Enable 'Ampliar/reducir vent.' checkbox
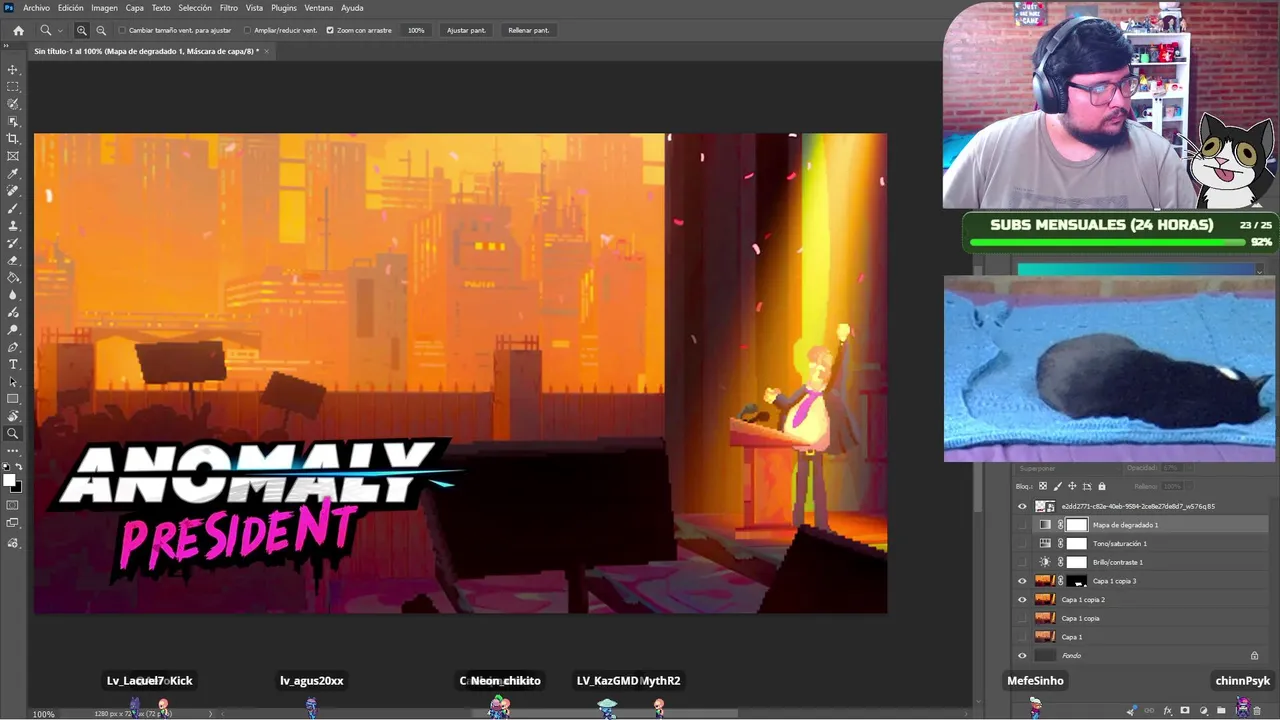 pos(248,30)
